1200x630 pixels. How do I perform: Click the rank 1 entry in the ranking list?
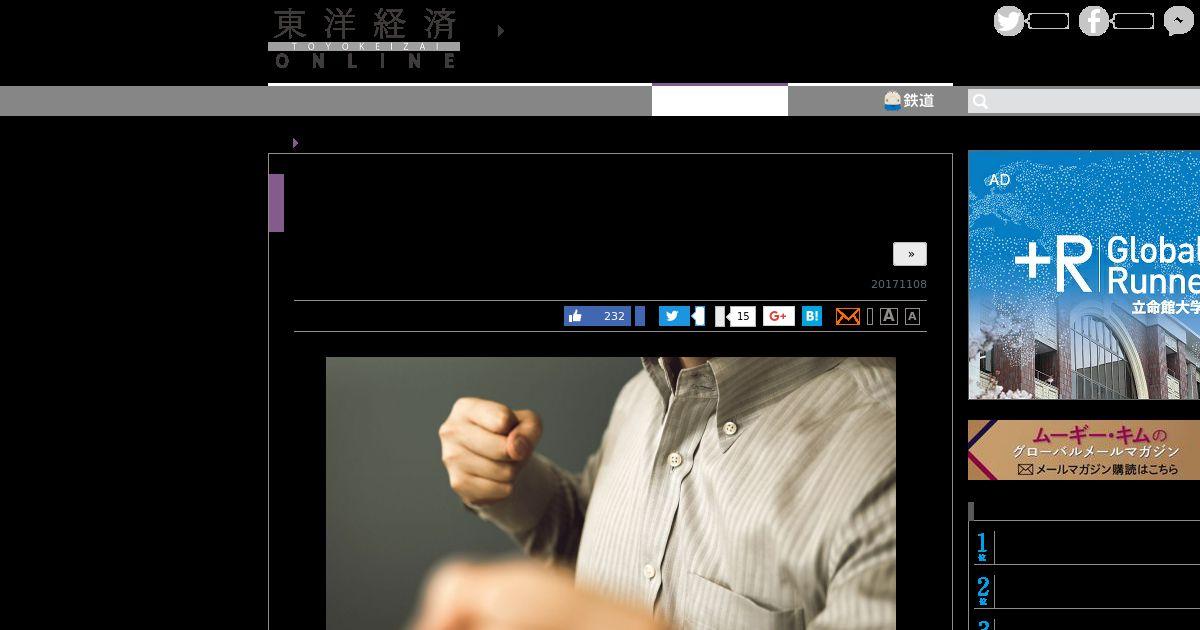[1087, 547]
